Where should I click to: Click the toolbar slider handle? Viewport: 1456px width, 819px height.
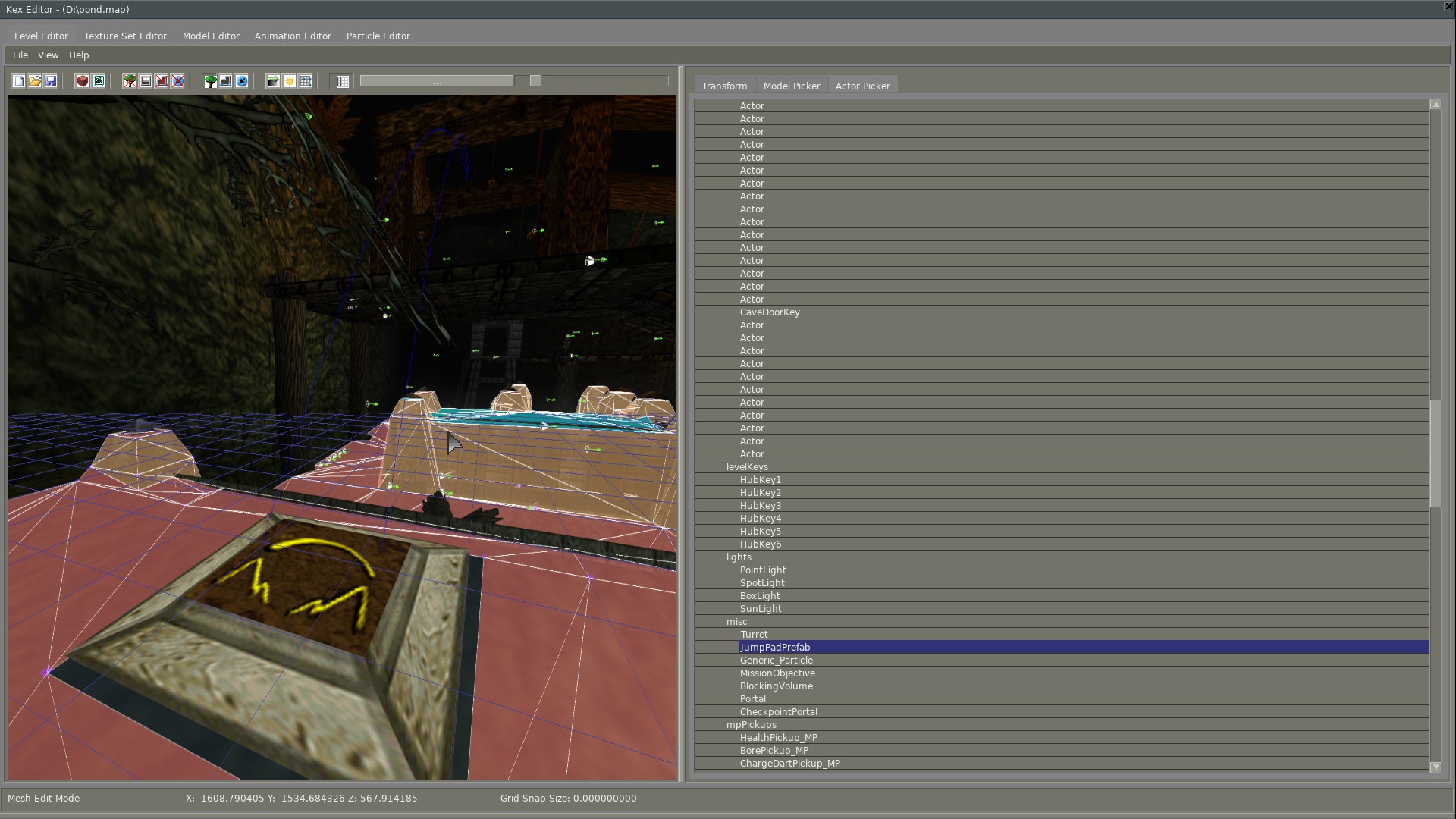535,81
